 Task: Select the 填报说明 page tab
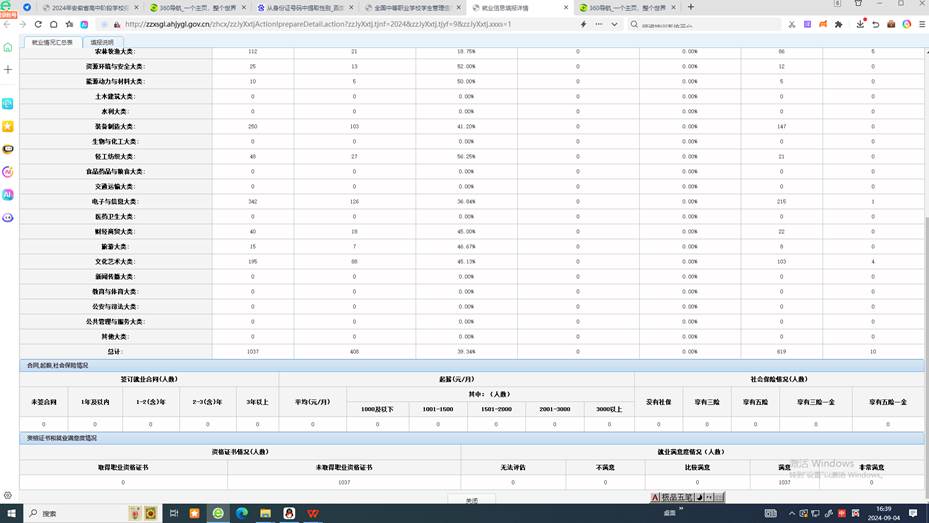(102, 43)
